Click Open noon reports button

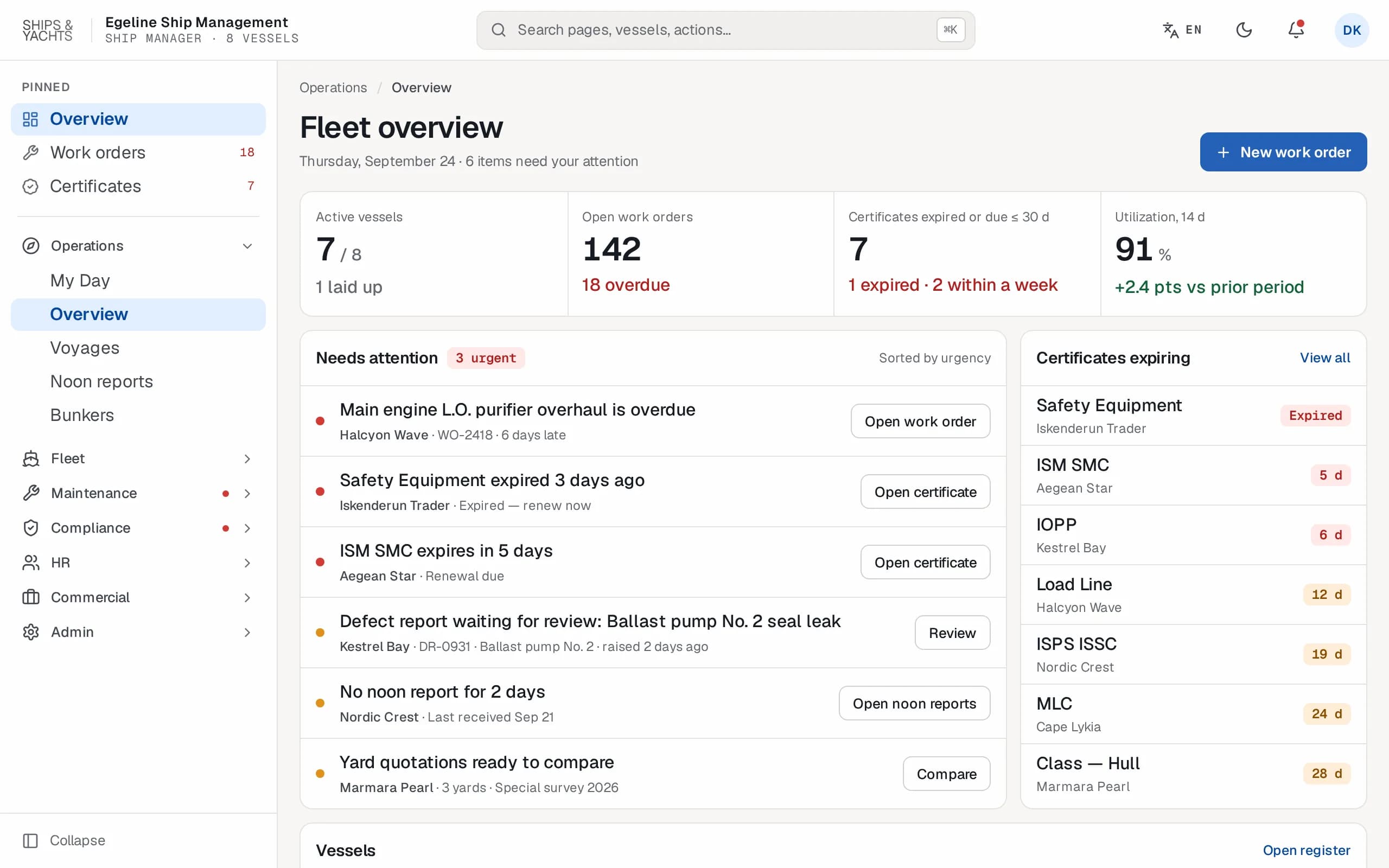click(914, 703)
